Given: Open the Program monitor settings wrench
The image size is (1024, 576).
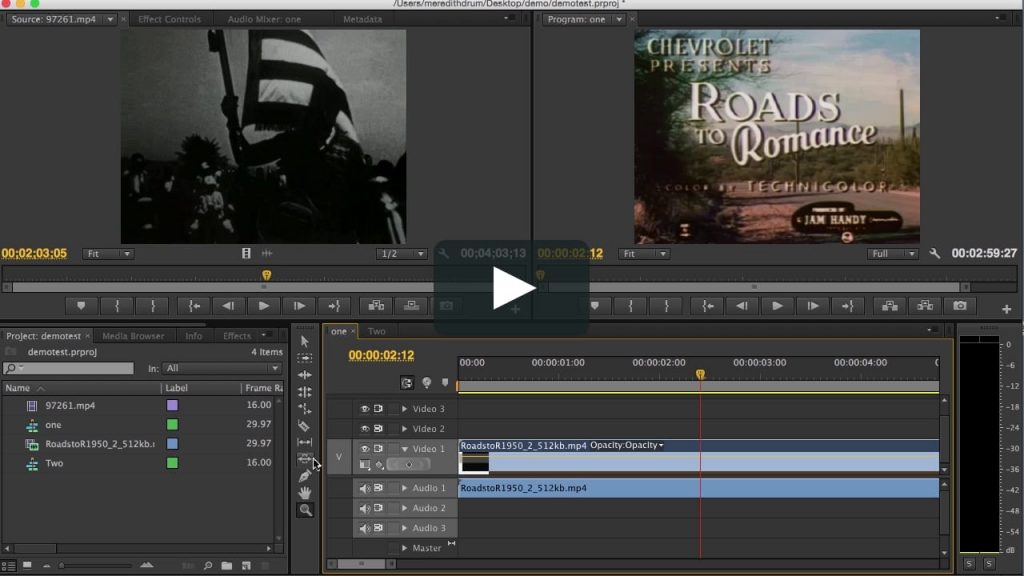Looking at the screenshot, I should 935,253.
